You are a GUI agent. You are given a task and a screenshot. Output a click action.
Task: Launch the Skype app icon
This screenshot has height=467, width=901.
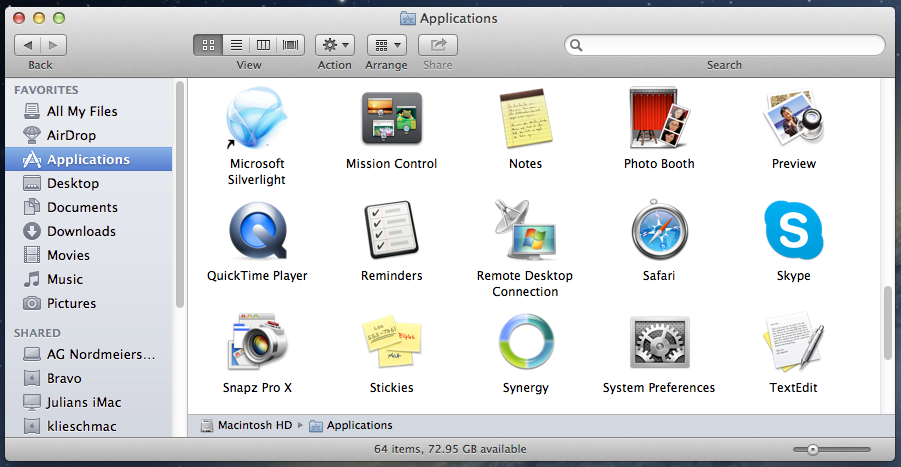coord(793,230)
